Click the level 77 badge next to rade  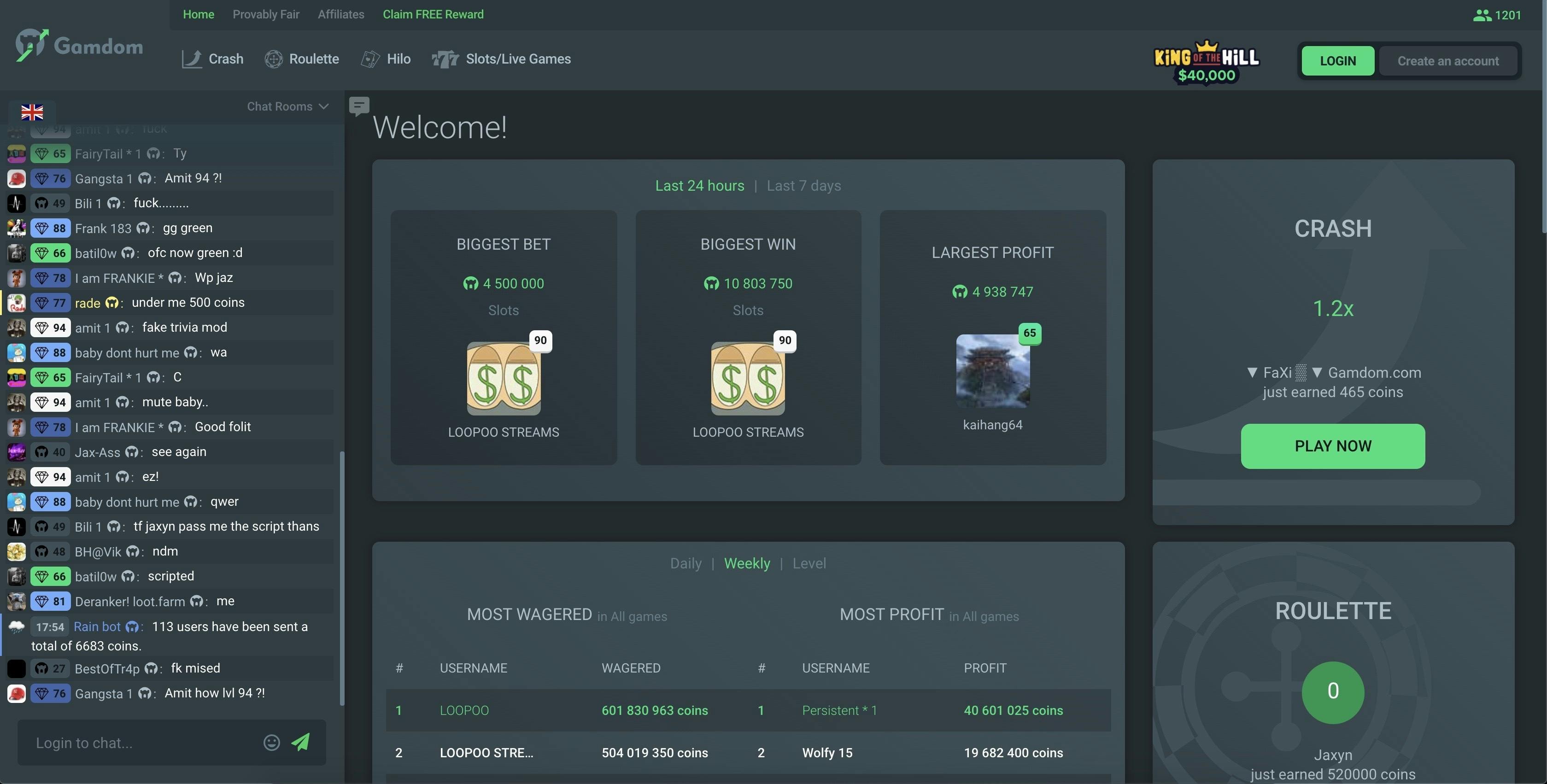pyautogui.click(x=51, y=303)
